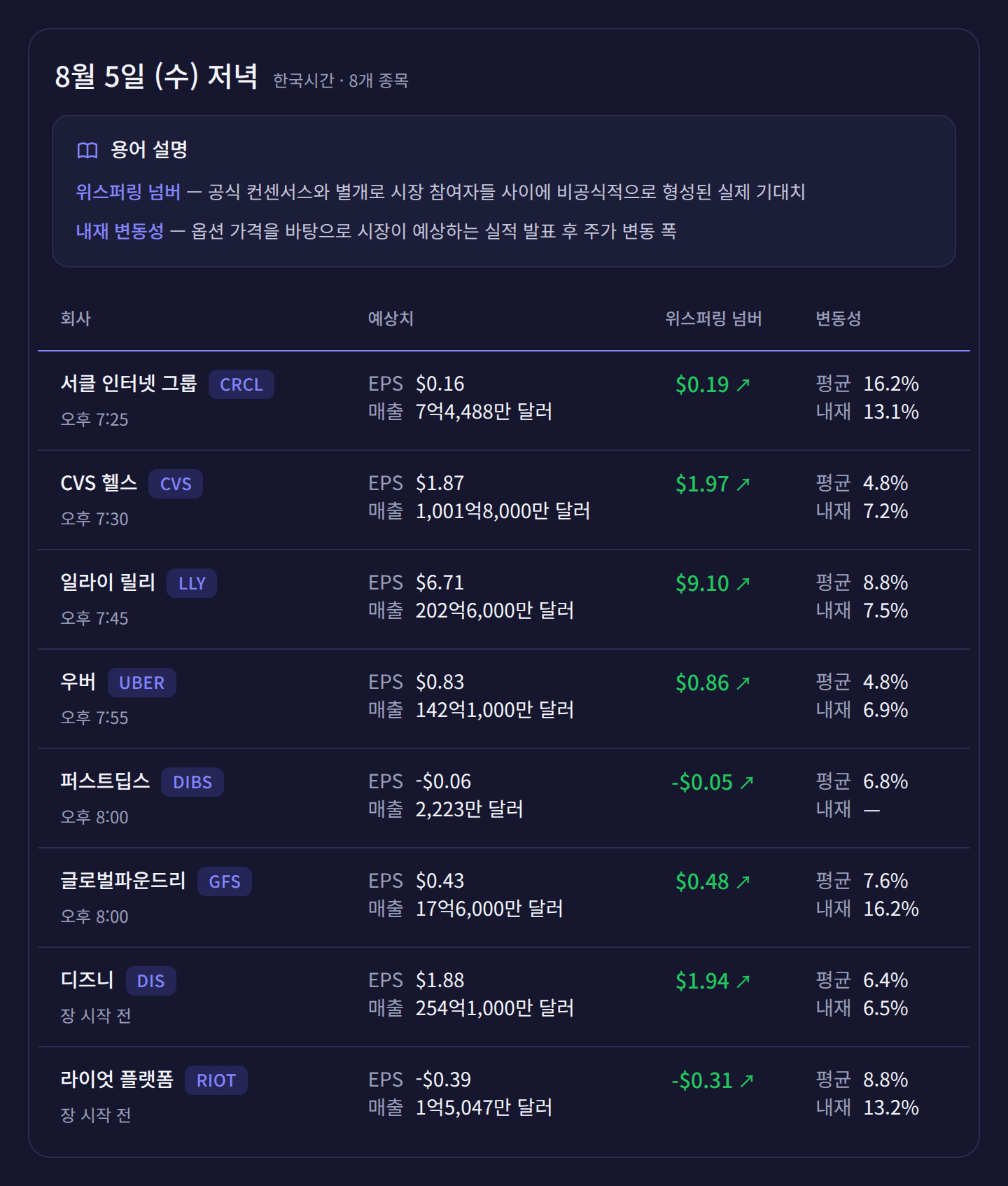1008x1186 pixels.
Task: Select the CRCL ticker badge
Action: 241,384
